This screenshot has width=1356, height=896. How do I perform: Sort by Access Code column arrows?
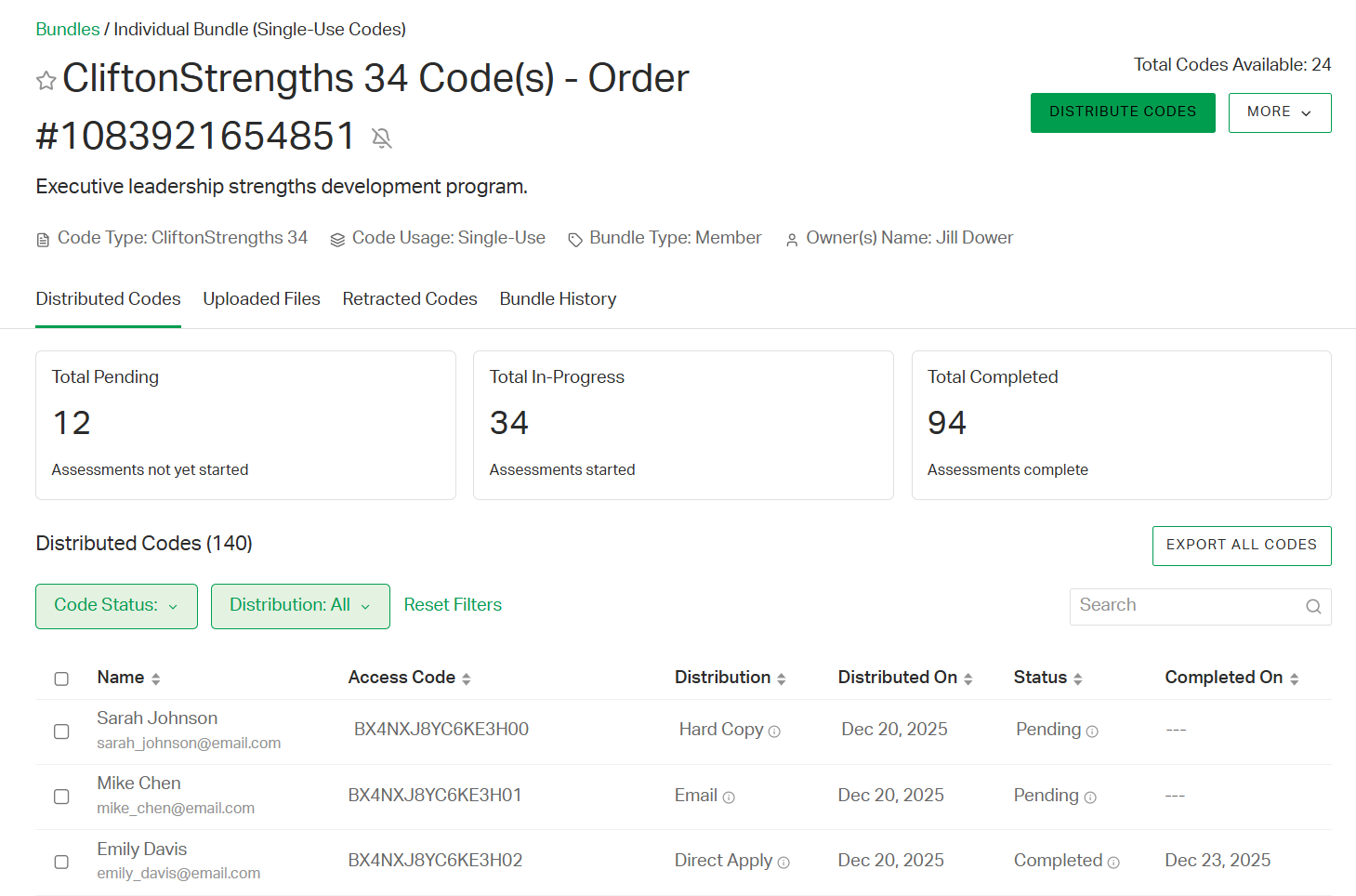point(467,679)
